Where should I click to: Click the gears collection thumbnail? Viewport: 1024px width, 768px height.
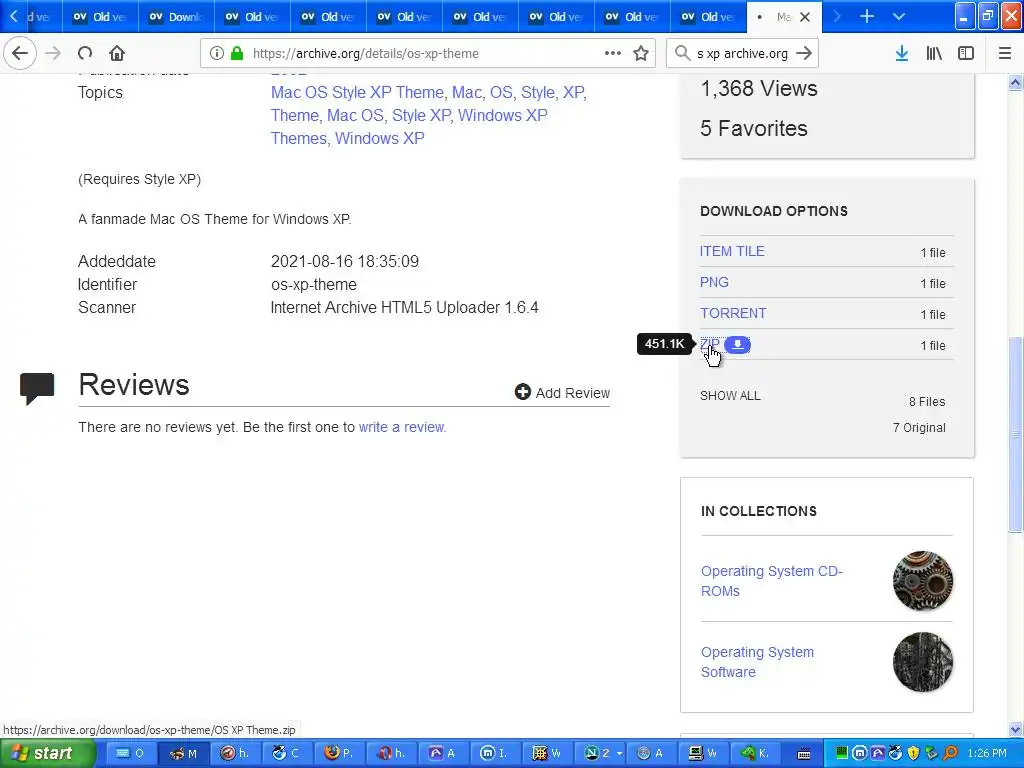[922, 581]
